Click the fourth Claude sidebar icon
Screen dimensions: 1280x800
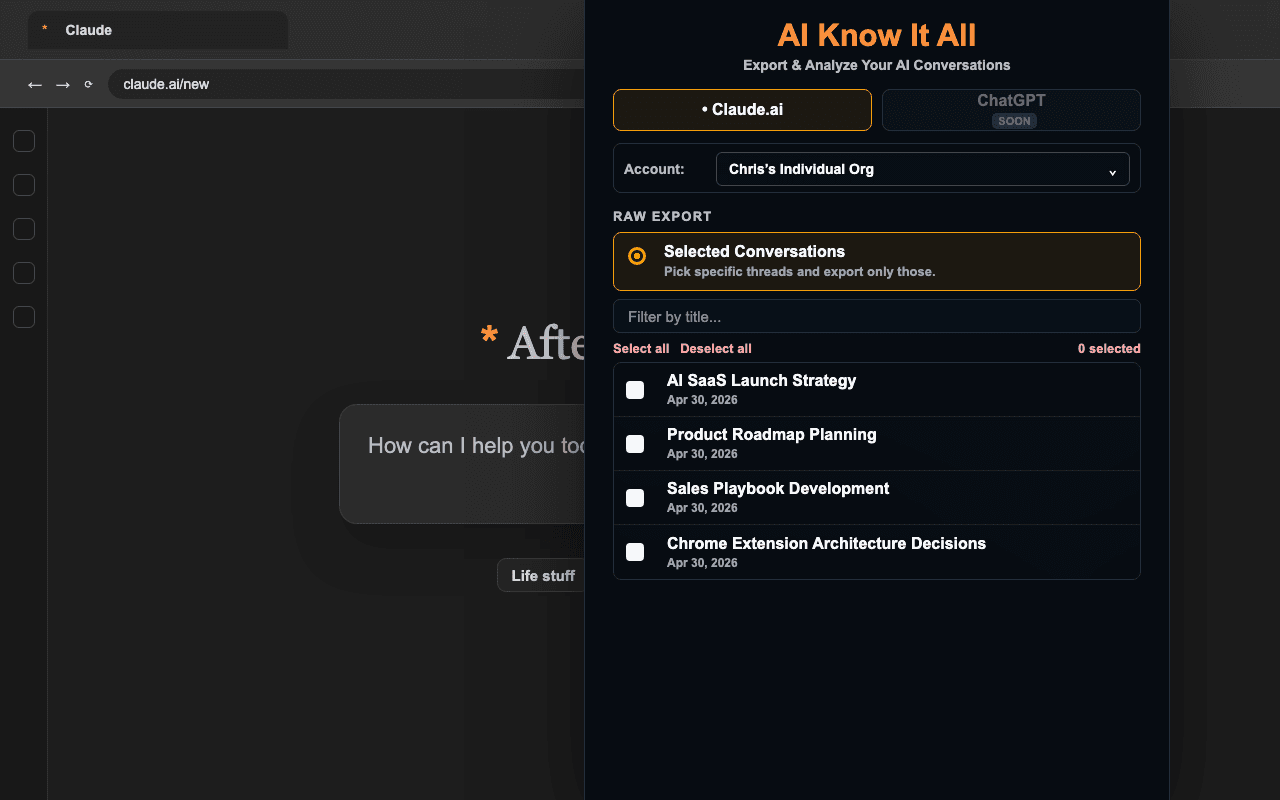point(24,273)
